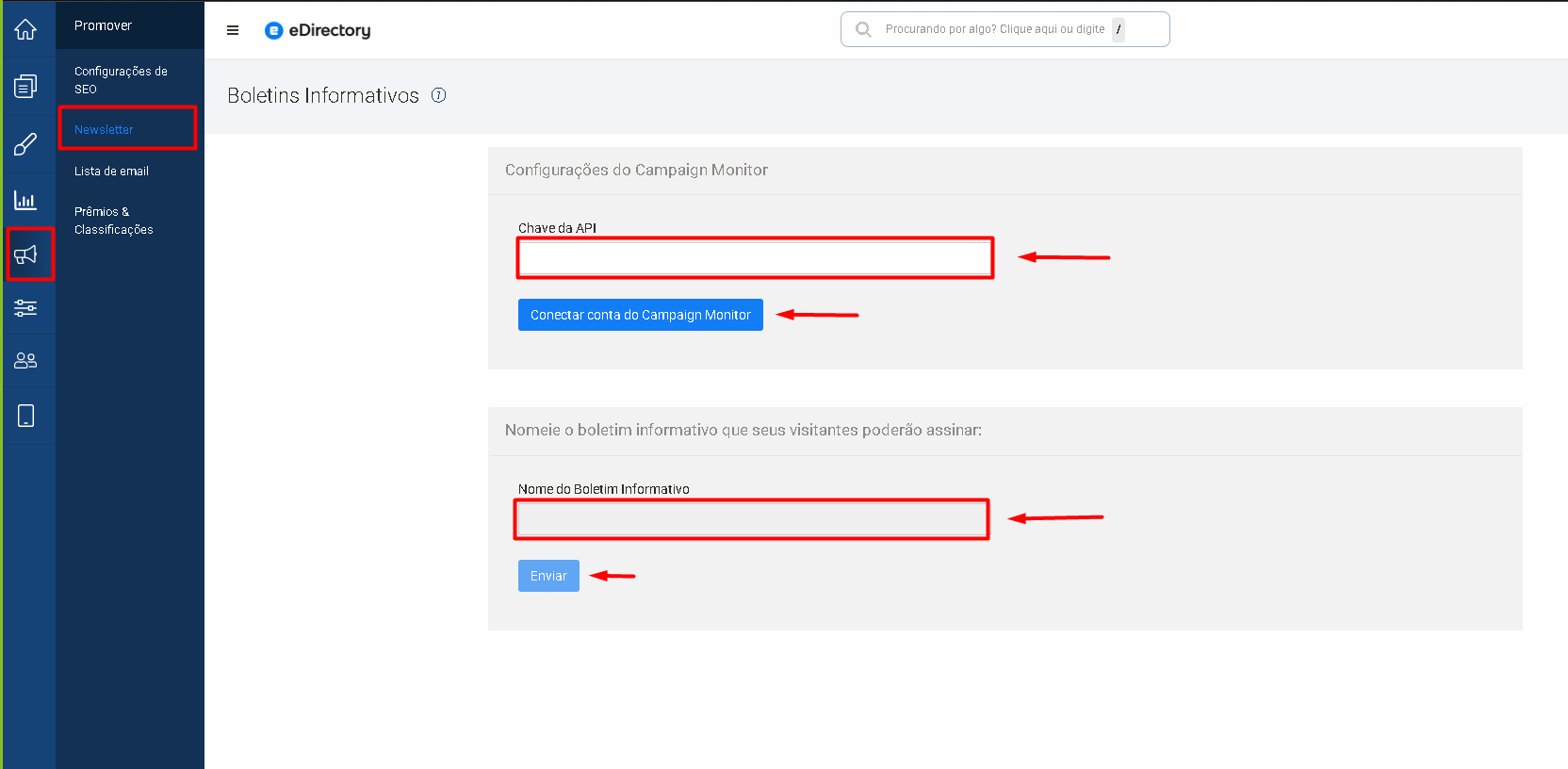Viewport: 1568px width, 769px height.
Task: Click the Enviar button
Action: [x=548, y=576]
